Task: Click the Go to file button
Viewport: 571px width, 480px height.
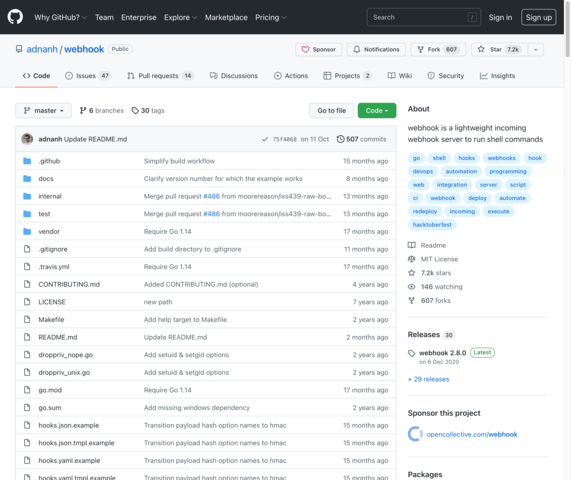Action: 331,110
